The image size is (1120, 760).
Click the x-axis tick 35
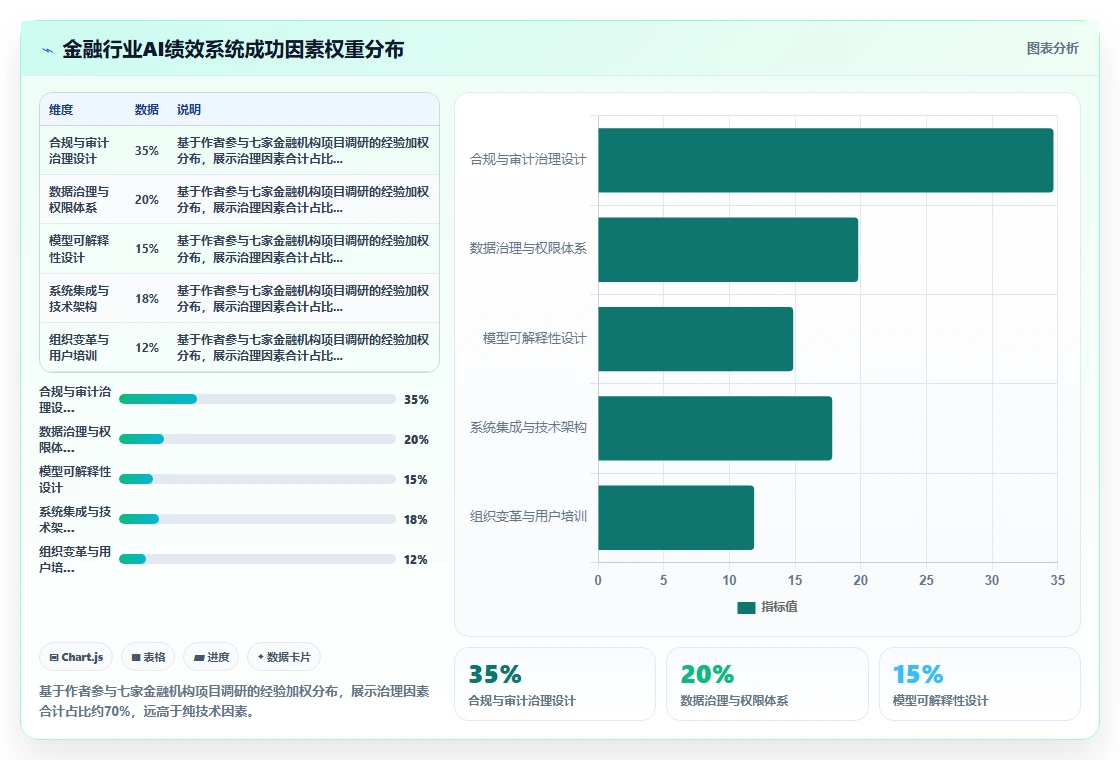click(1057, 580)
